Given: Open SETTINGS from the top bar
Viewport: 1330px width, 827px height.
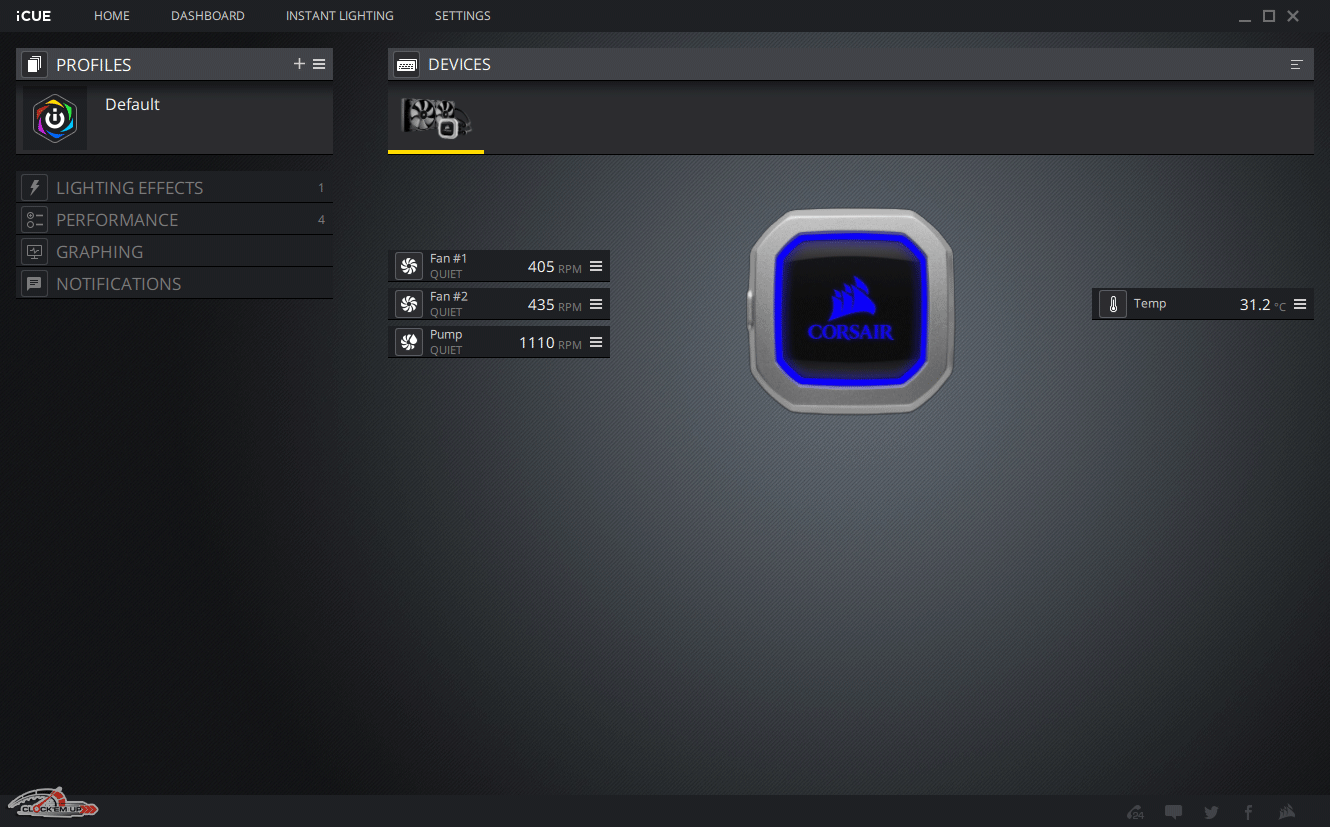Looking at the screenshot, I should coord(463,16).
